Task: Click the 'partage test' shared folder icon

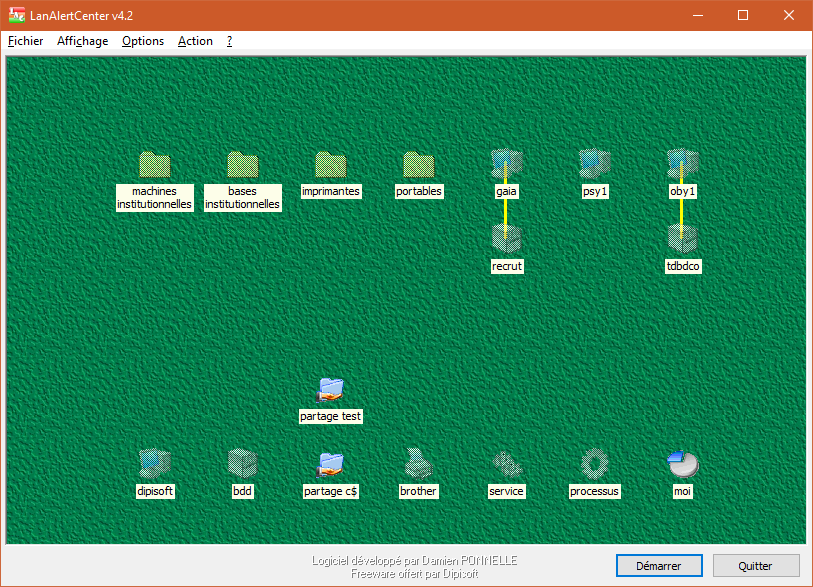Action: (x=330, y=390)
